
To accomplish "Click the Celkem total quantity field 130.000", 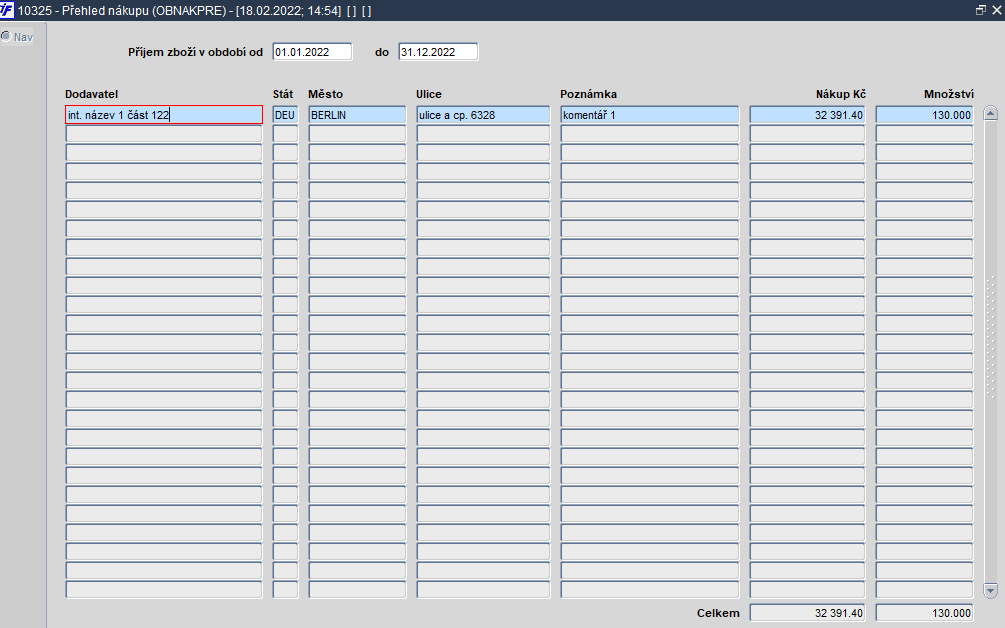I will (924, 613).
